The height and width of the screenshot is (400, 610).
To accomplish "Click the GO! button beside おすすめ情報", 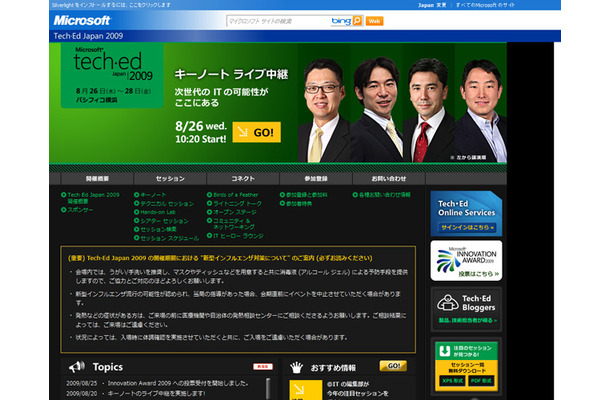I will coord(393,366).
